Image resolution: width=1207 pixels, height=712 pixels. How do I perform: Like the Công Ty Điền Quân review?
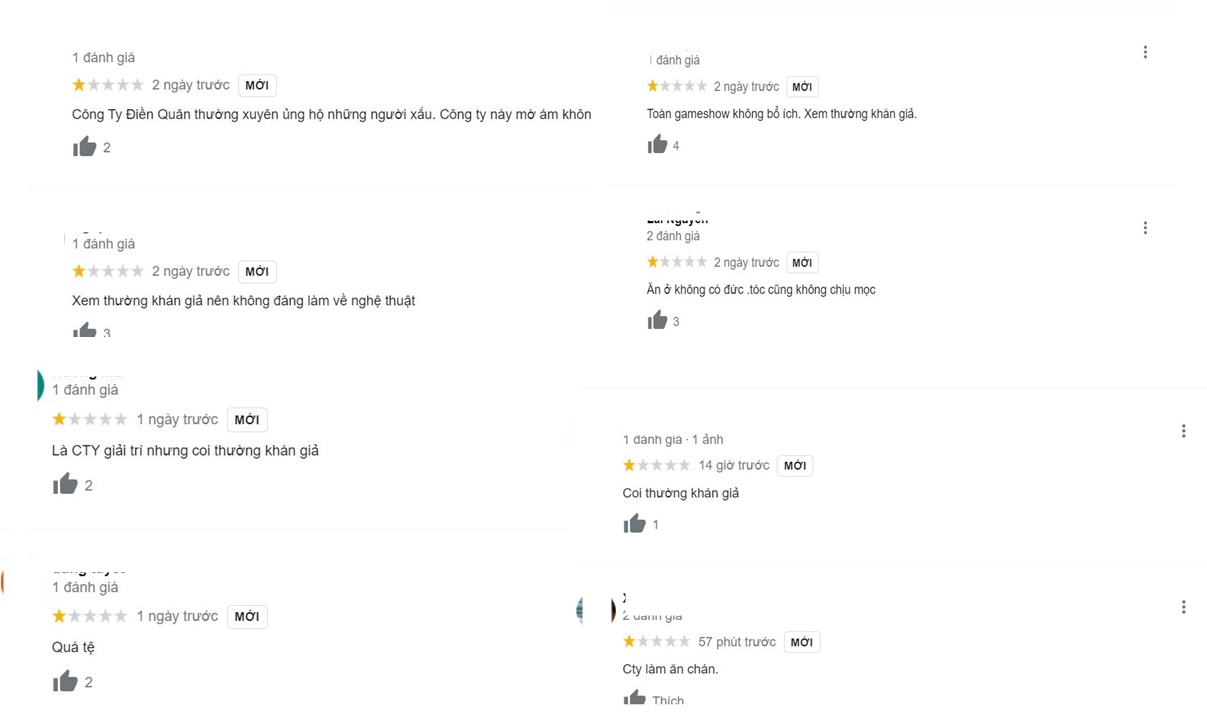[x=85, y=147]
